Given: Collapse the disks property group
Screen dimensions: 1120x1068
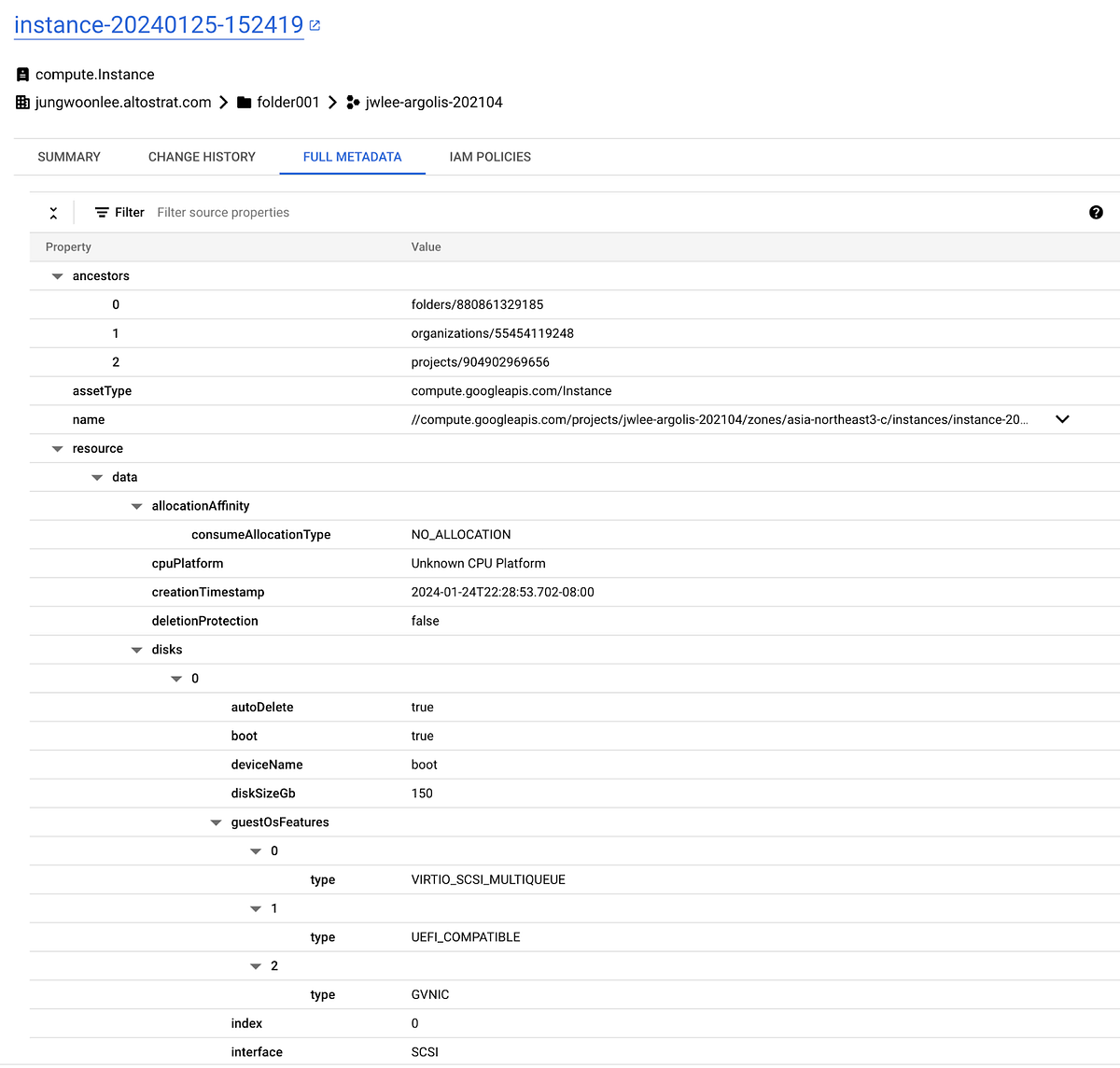Looking at the screenshot, I should tap(136, 649).
